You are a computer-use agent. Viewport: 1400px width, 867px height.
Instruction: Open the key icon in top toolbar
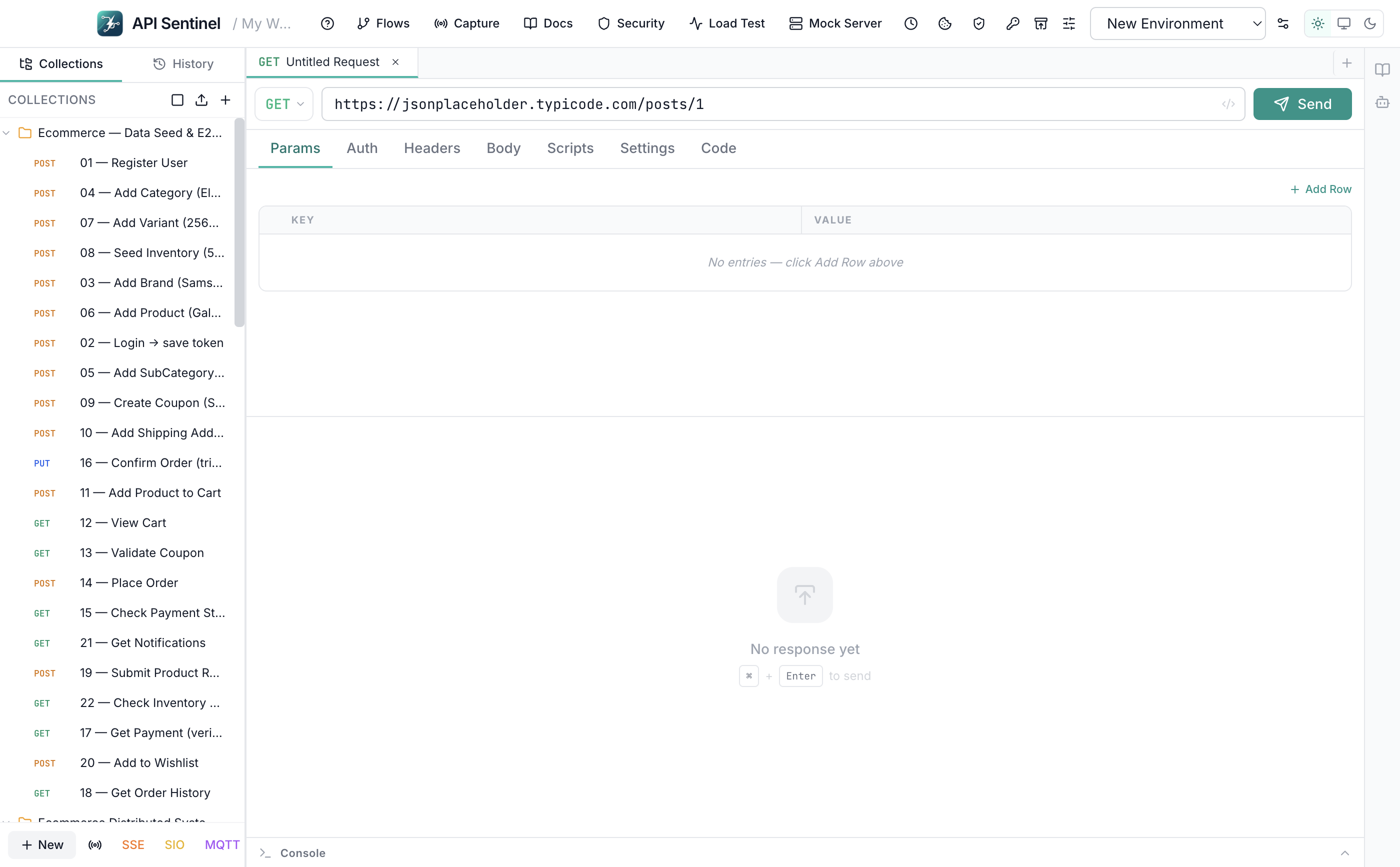(x=1012, y=23)
